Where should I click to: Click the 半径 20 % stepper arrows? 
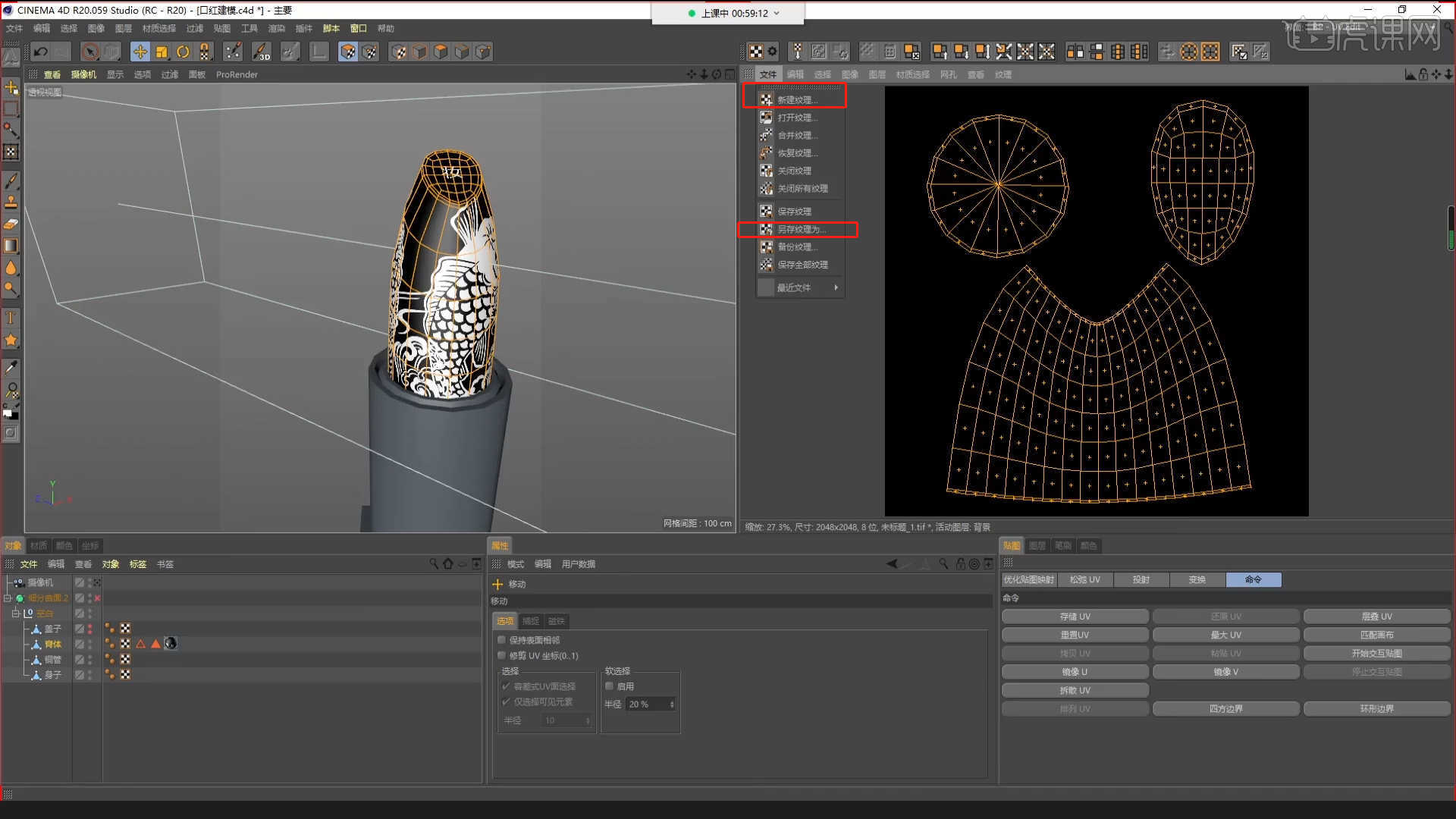pyautogui.click(x=672, y=704)
